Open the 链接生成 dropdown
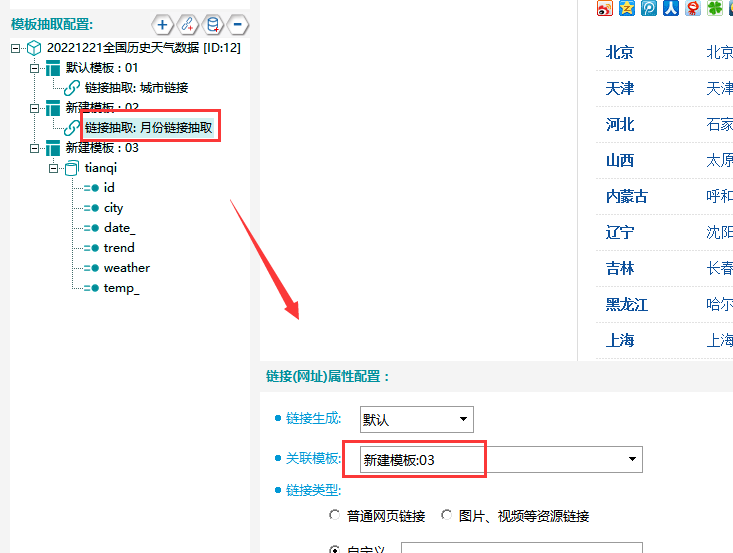The image size is (733, 553). [x=416, y=420]
